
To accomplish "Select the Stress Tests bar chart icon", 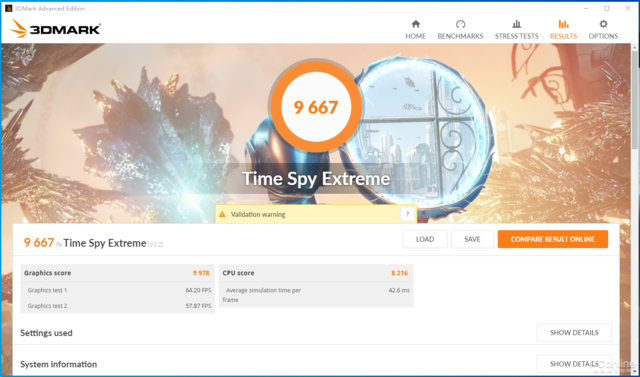I will point(516,24).
